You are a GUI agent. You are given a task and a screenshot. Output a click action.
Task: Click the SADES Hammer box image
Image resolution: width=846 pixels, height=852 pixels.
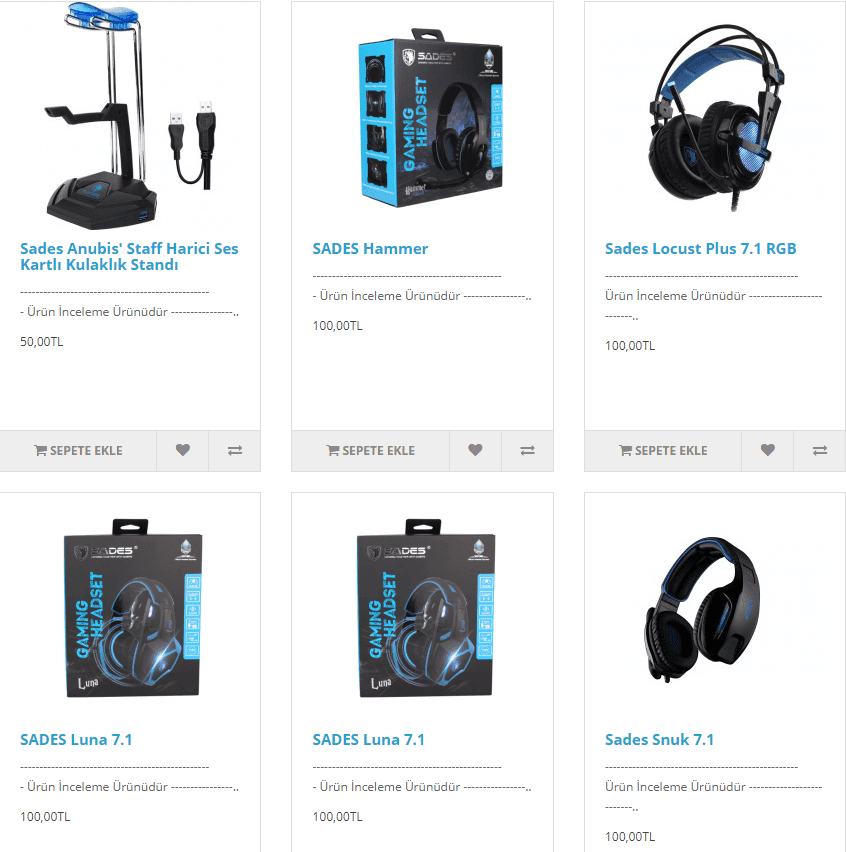429,118
